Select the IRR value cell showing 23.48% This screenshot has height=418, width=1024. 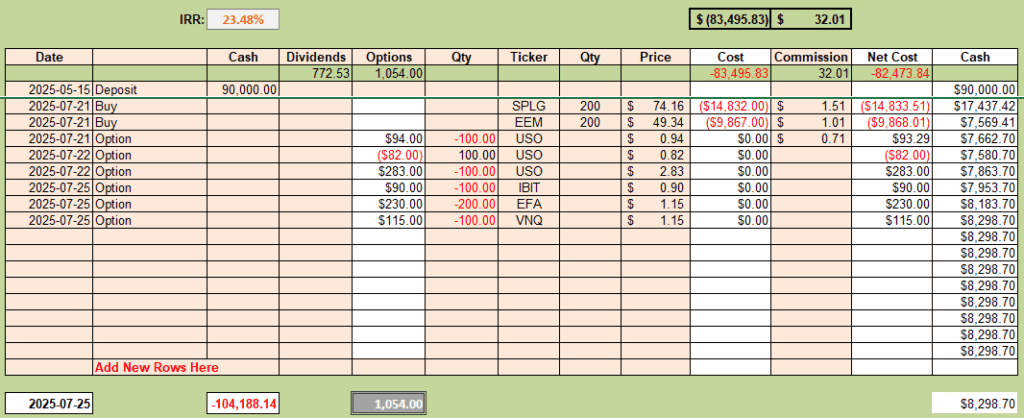pyautogui.click(x=243, y=20)
